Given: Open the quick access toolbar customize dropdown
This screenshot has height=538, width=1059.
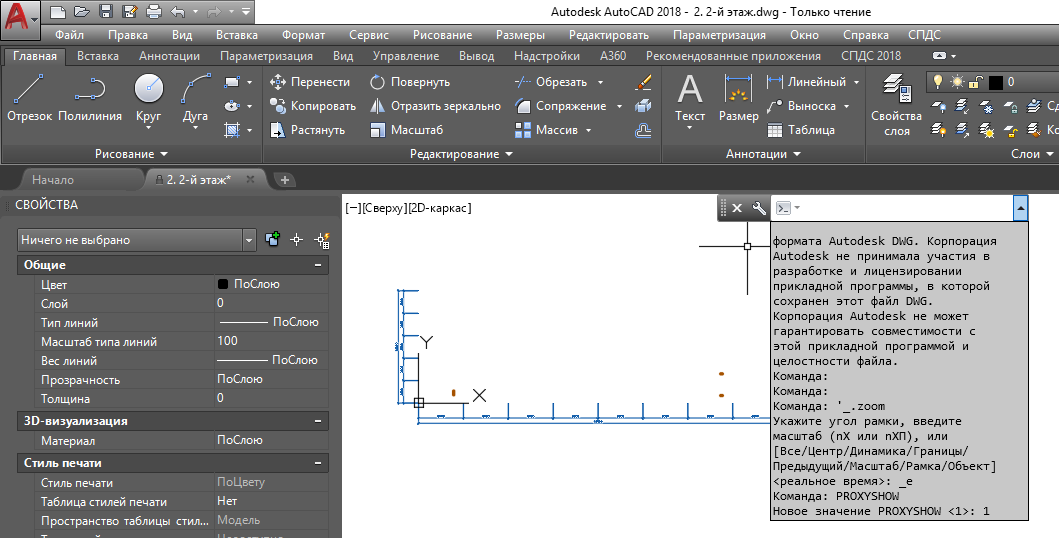Looking at the screenshot, I should click(246, 11).
